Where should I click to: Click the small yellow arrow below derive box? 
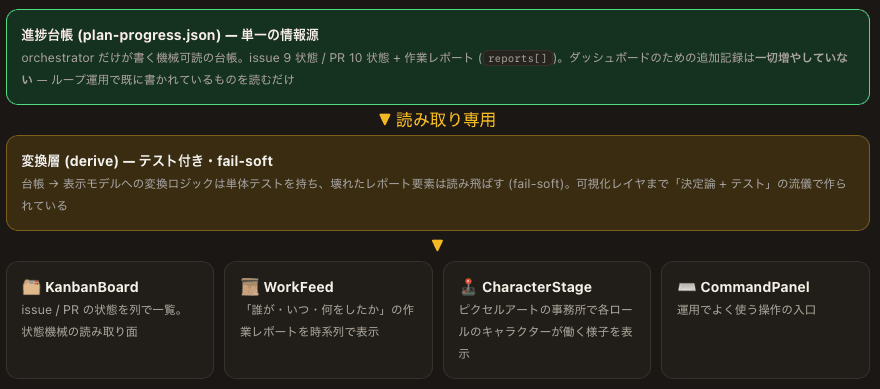438,246
